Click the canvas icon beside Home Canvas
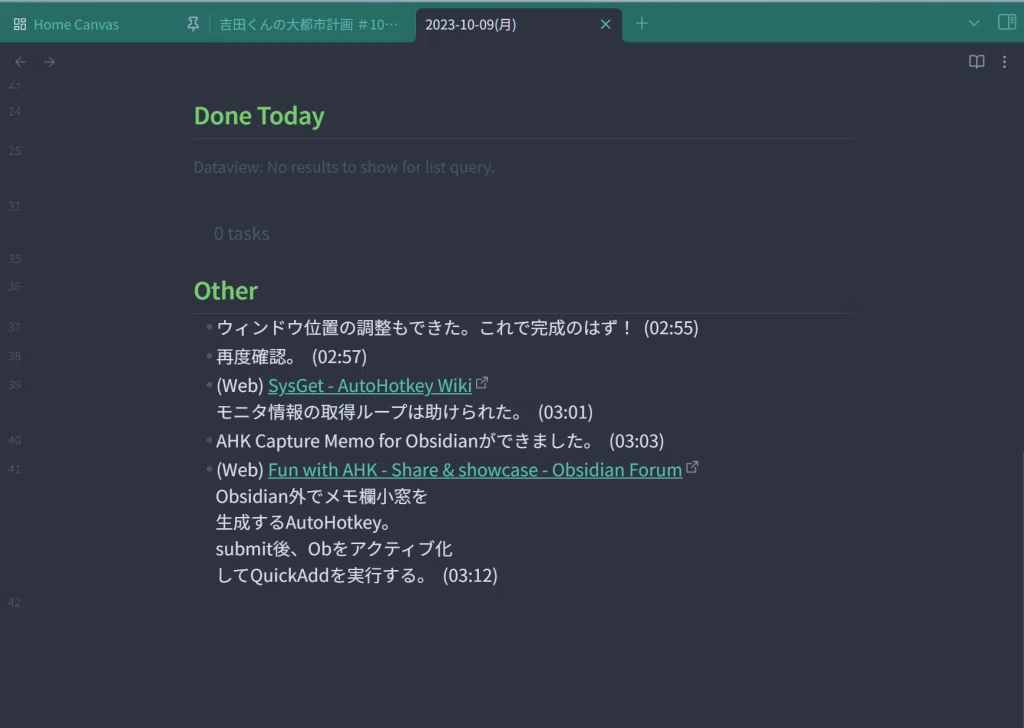Viewport: 1024px width, 728px height. 20,24
